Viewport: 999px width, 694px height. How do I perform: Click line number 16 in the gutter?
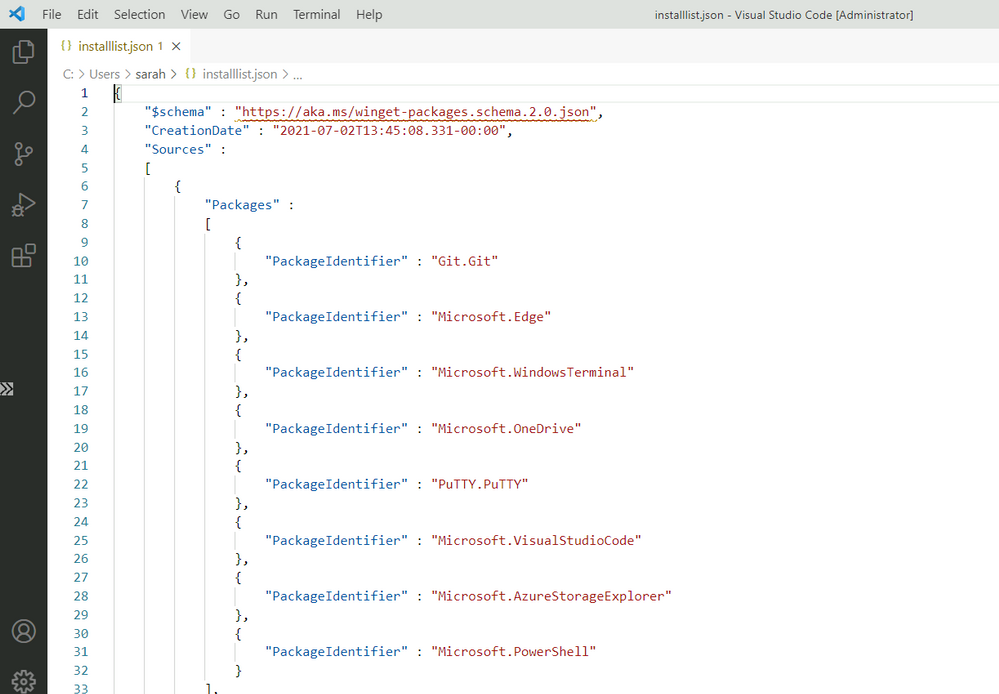coord(80,372)
